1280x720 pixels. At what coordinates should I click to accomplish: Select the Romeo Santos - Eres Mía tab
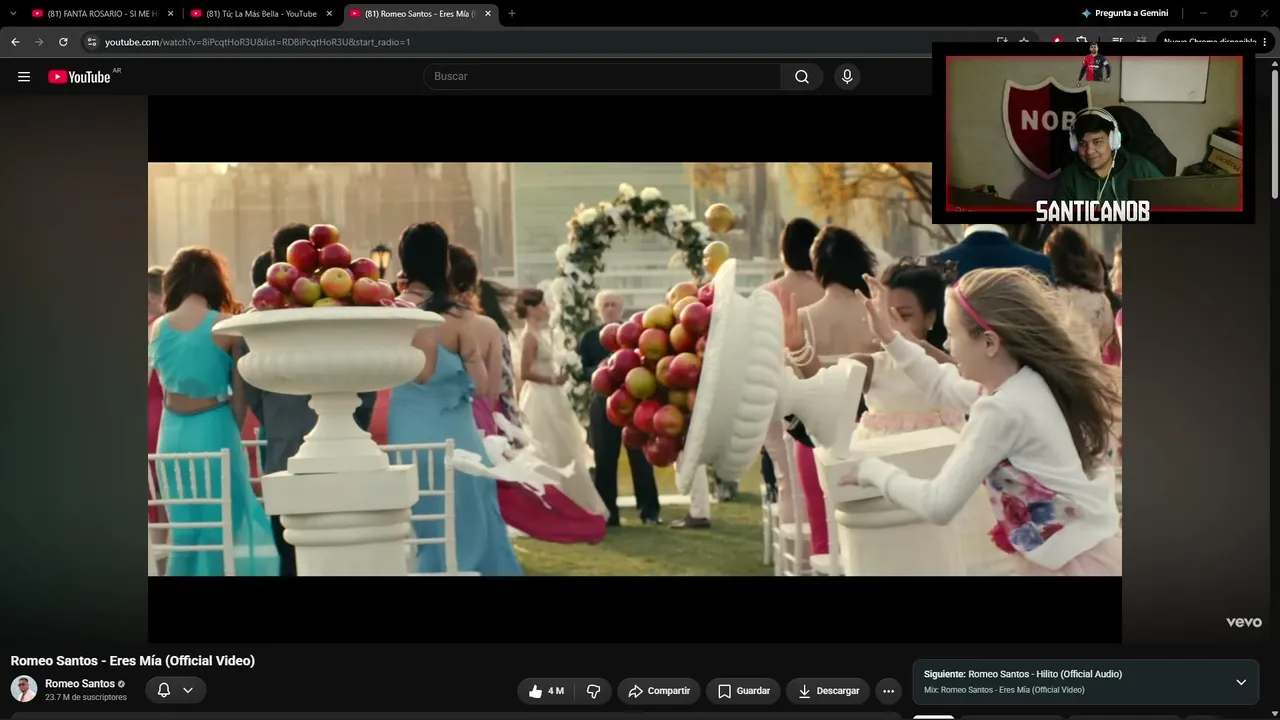420,13
